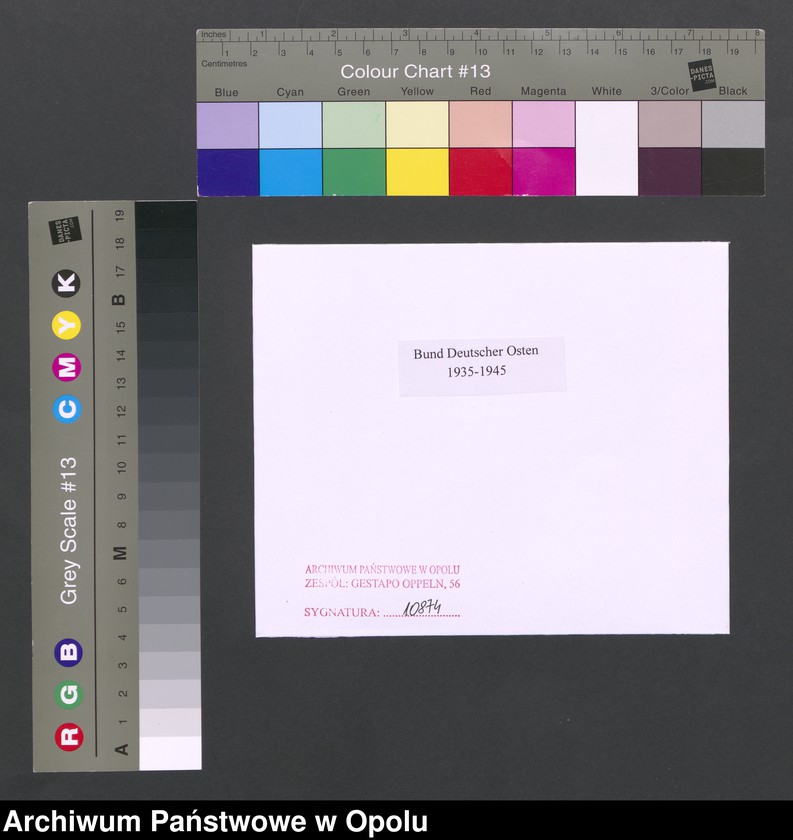Click the red R circle
The image size is (793, 840).
pyautogui.click(x=68, y=737)
